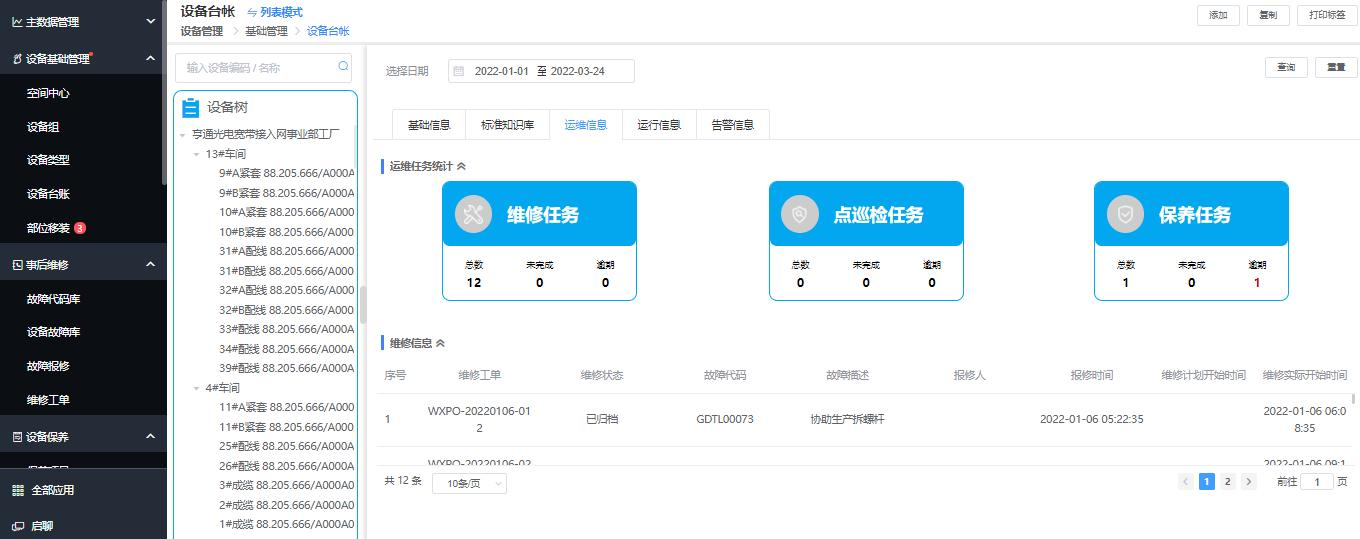Go to page 2 of repair list
Viewport: 1360px width, 539px height.
click(x=1227, y=481)
